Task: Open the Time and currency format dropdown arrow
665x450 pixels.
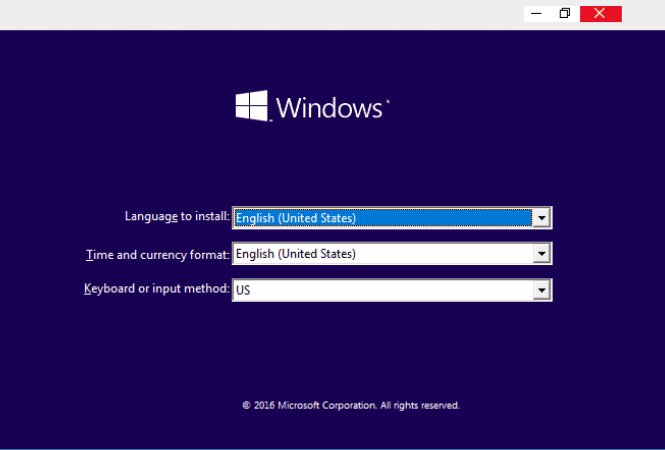Action: click(542, 254)
